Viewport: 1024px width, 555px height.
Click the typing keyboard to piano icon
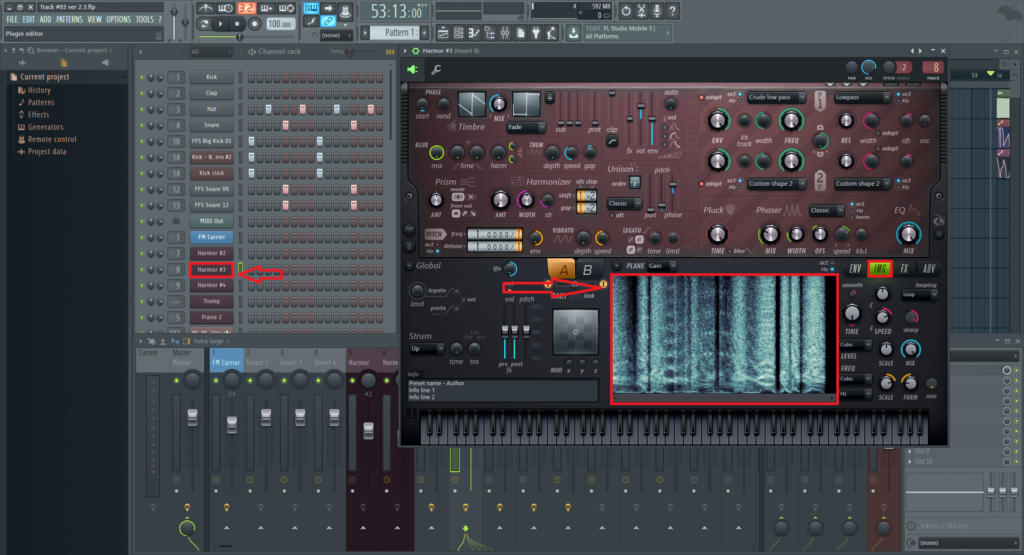[x=311, y=8]
